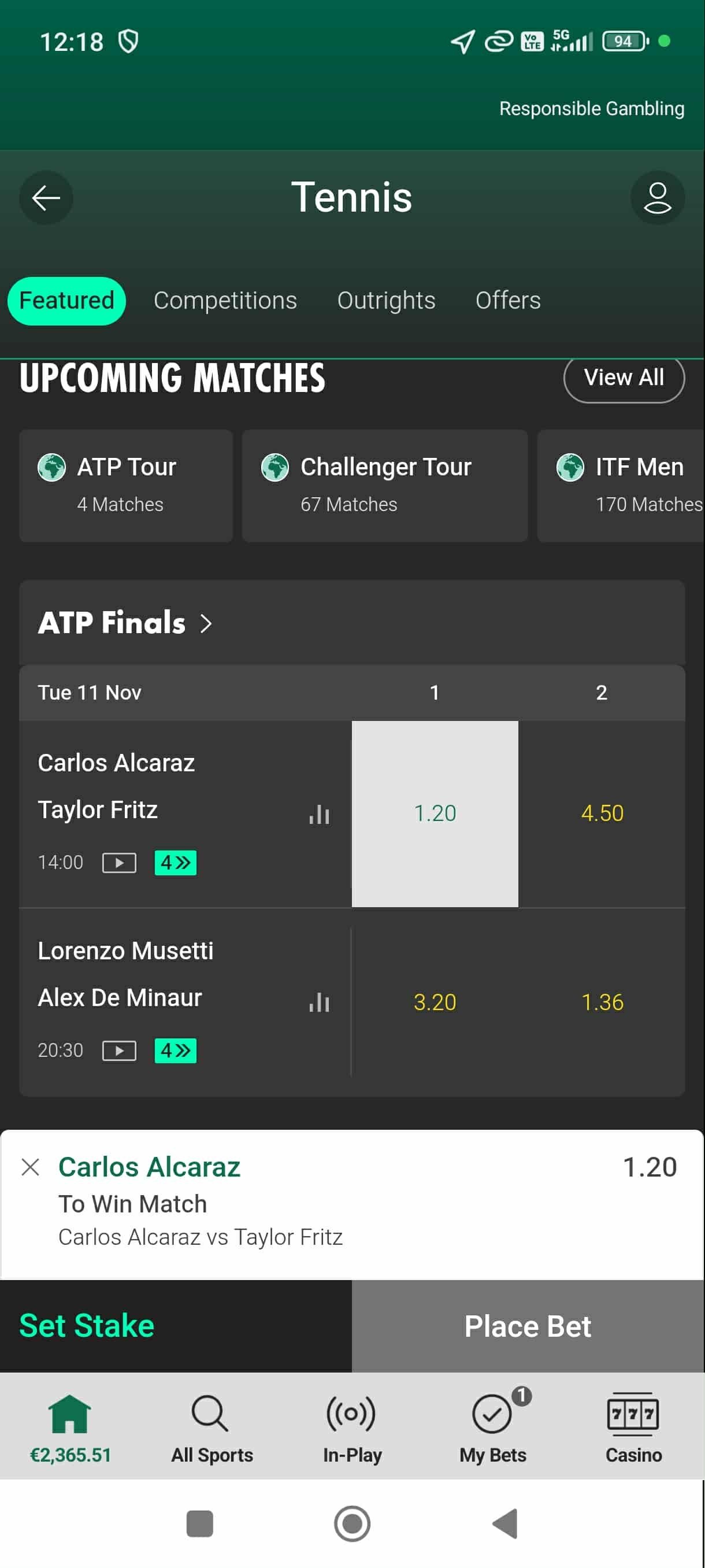Viewport: 705px width, 1568px height.
Task: Switch to the Outrights tab
Action: 386,301
